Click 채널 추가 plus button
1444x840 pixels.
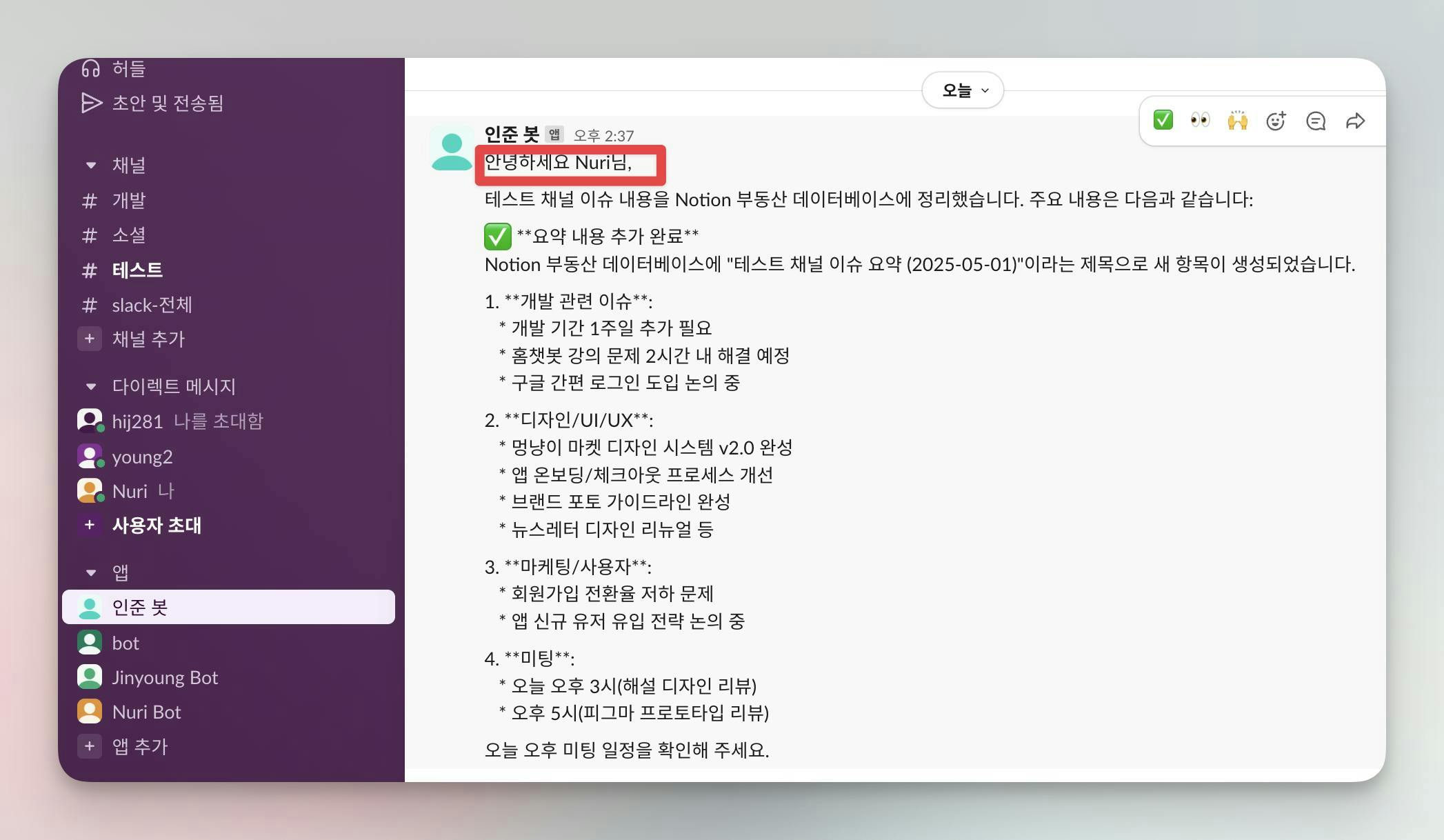click(x=90, y=339)
